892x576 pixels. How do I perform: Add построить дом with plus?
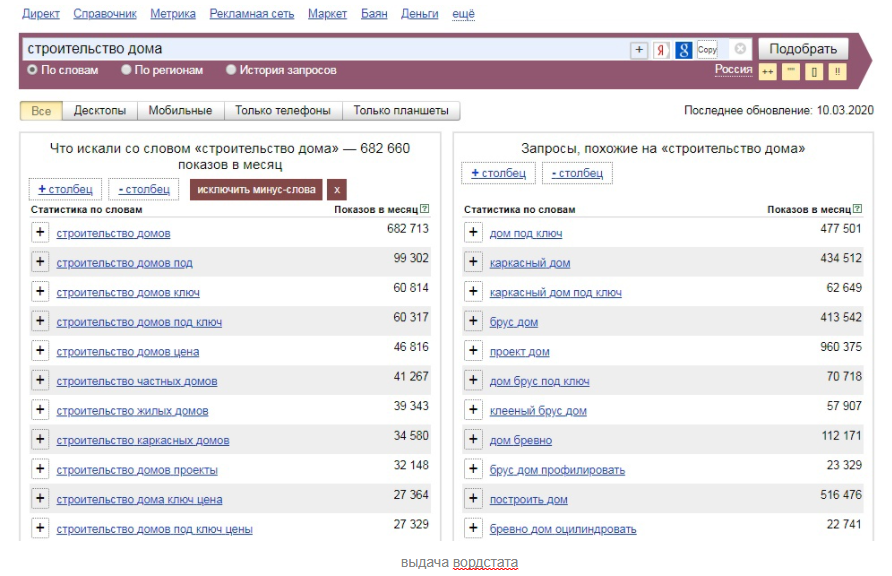(473, 498)
